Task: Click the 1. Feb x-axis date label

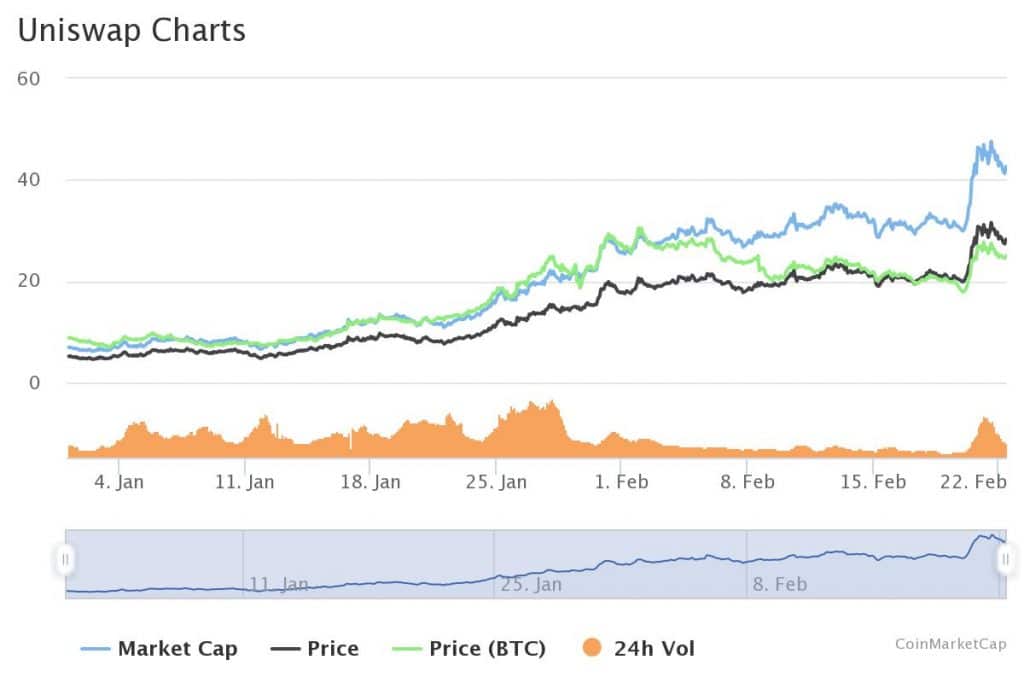Action: click(x=621, y=482)
